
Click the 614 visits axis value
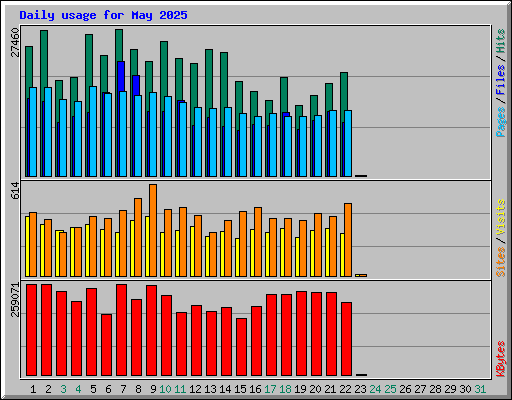coord(15,191)
